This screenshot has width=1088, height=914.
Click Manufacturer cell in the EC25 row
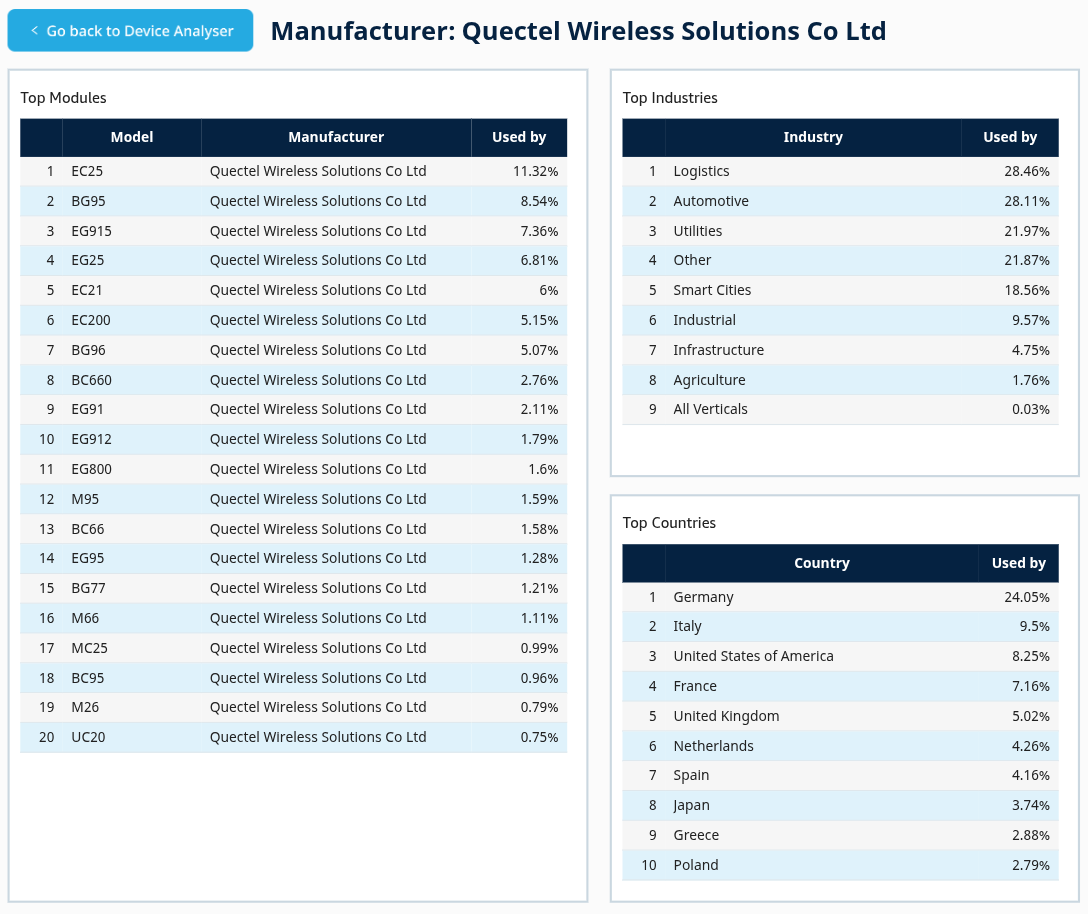336,171
